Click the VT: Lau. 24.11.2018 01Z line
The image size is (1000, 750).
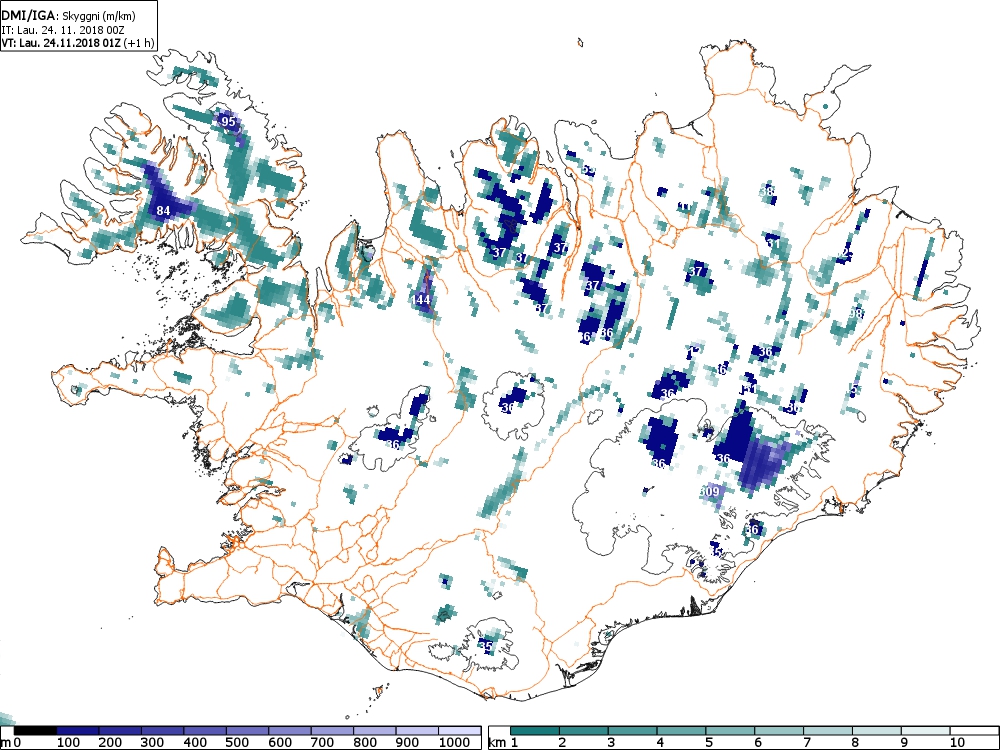pyautogui.click(x=77, y=43)
